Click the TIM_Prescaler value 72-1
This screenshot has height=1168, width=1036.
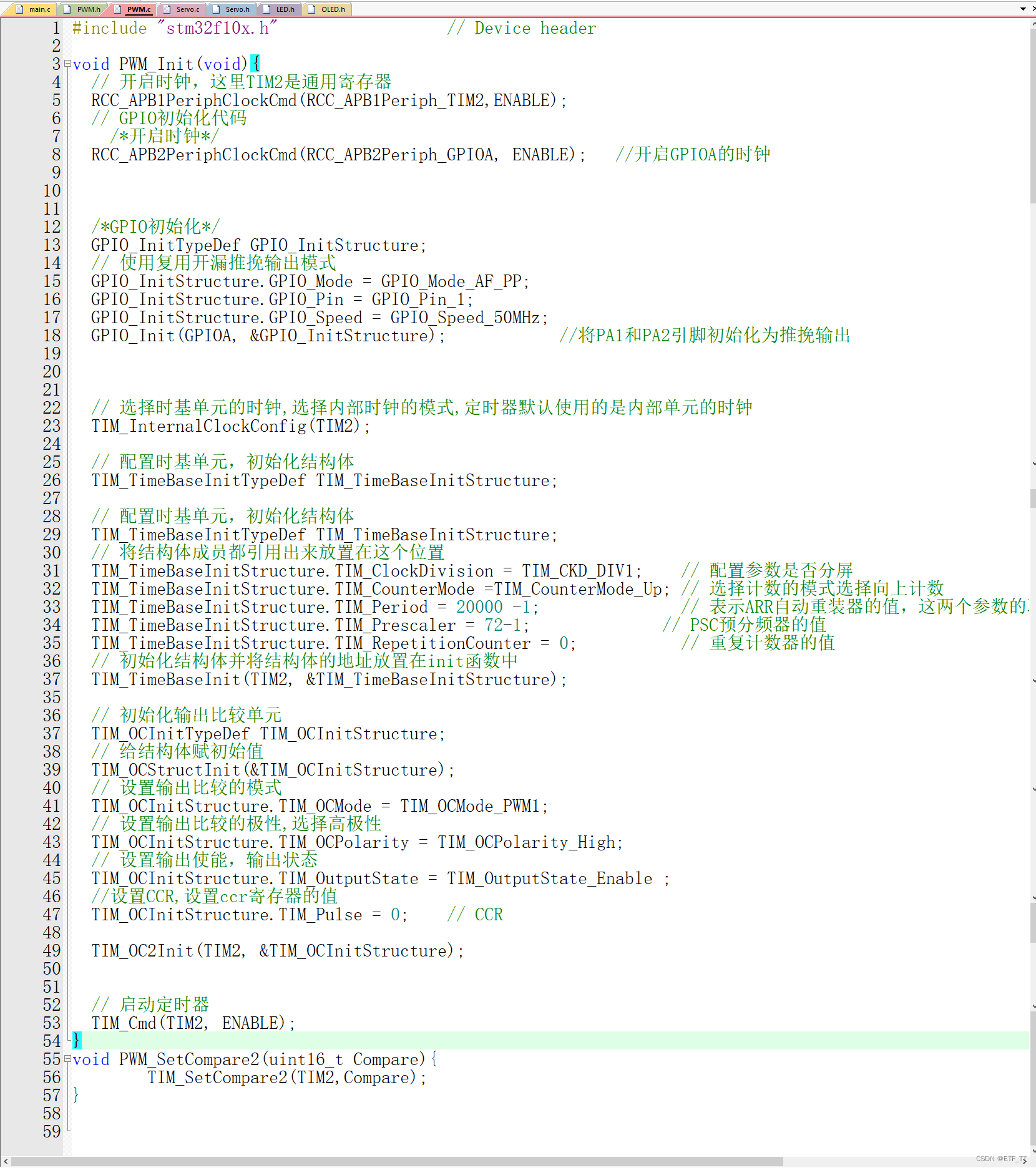tap(503, 625)
